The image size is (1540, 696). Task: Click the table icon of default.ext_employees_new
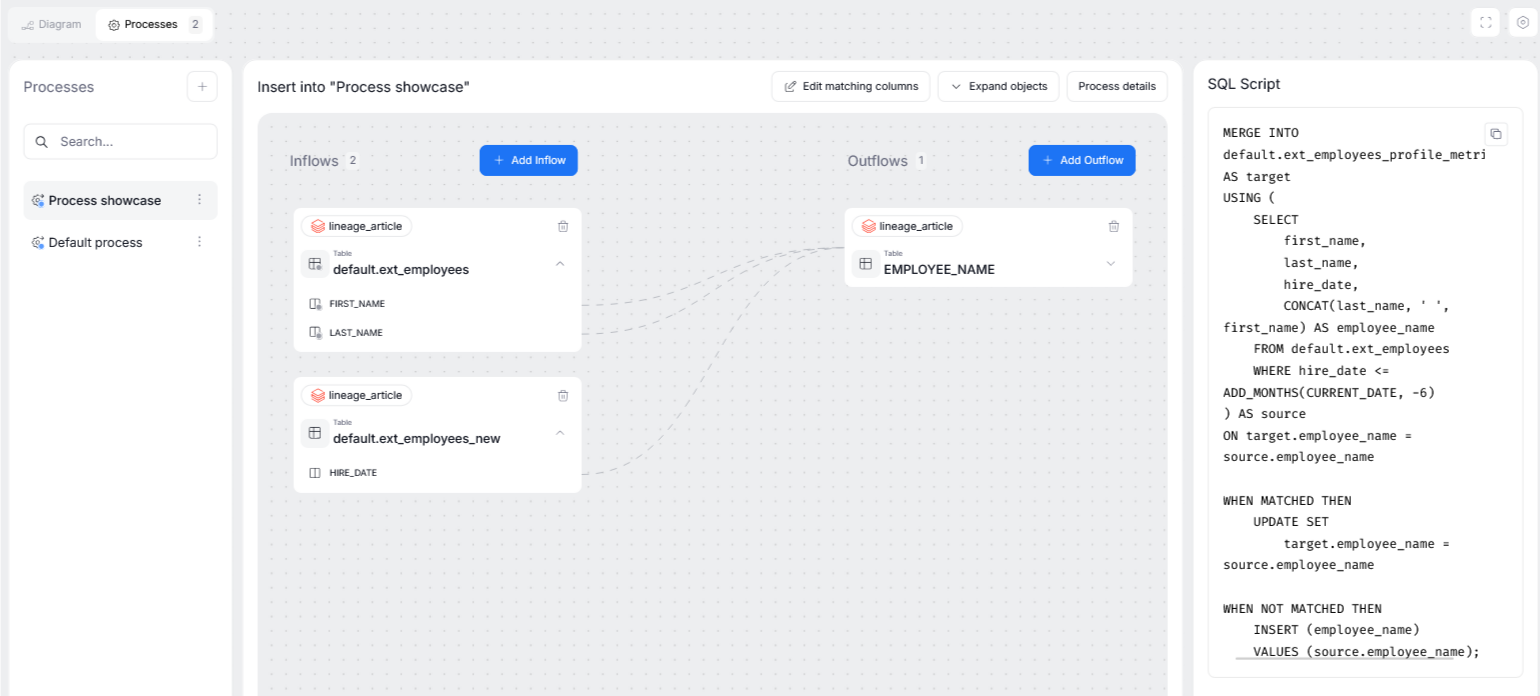(315, 433)
